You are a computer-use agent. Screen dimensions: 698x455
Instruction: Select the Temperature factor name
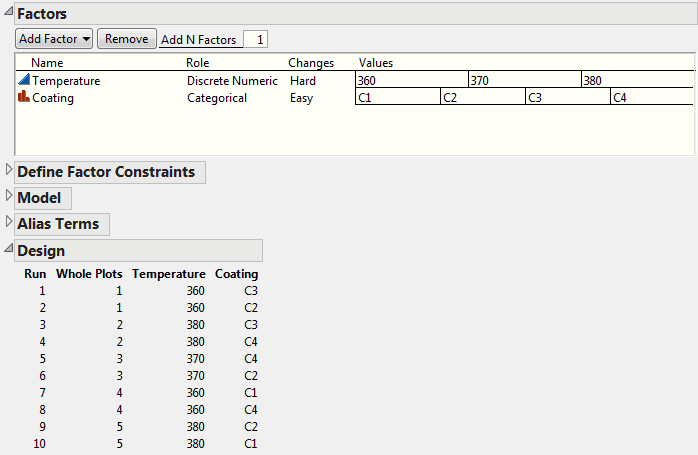click(x=66, y=81)
